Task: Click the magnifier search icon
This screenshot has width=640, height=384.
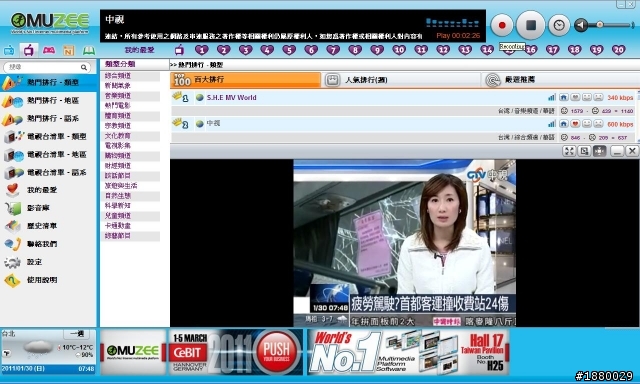Action: (84, 67)
